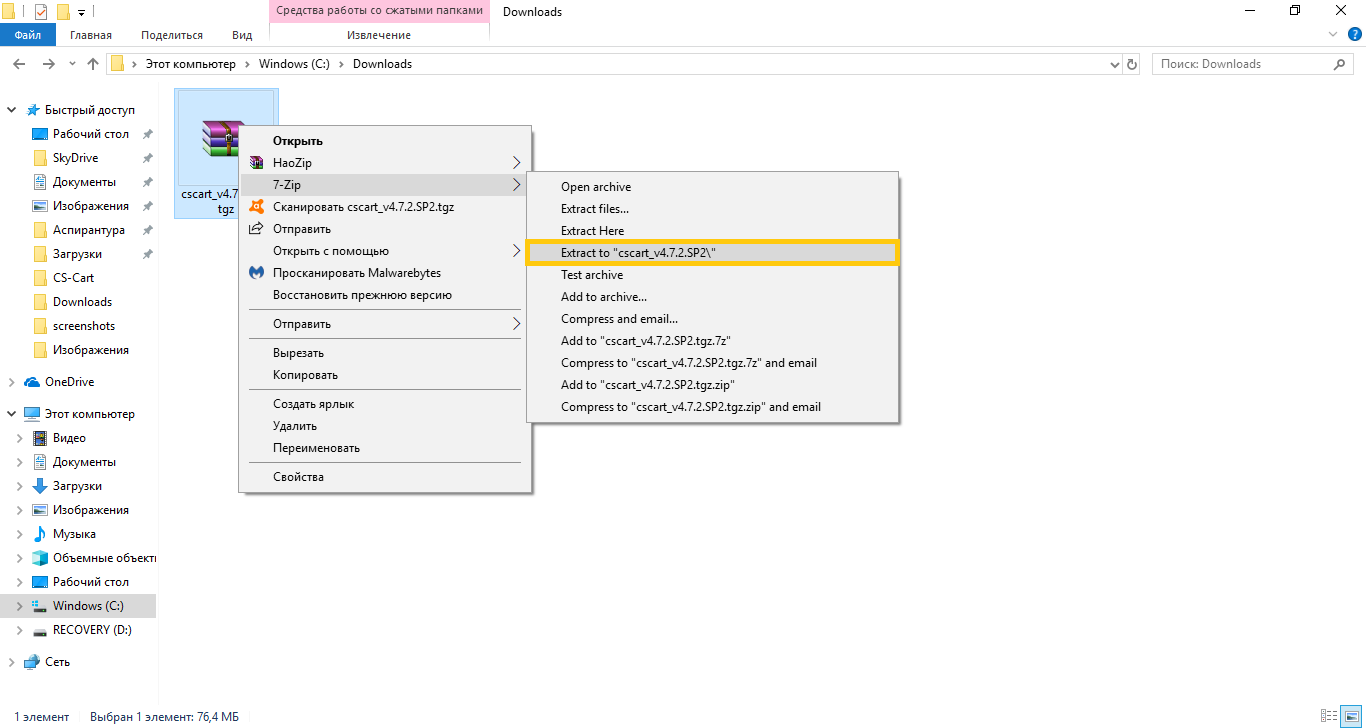Click the Объемные объекты cube icon
Image resolution: width=1366 pixels, height=728 pixels.
tap(40, 558)
